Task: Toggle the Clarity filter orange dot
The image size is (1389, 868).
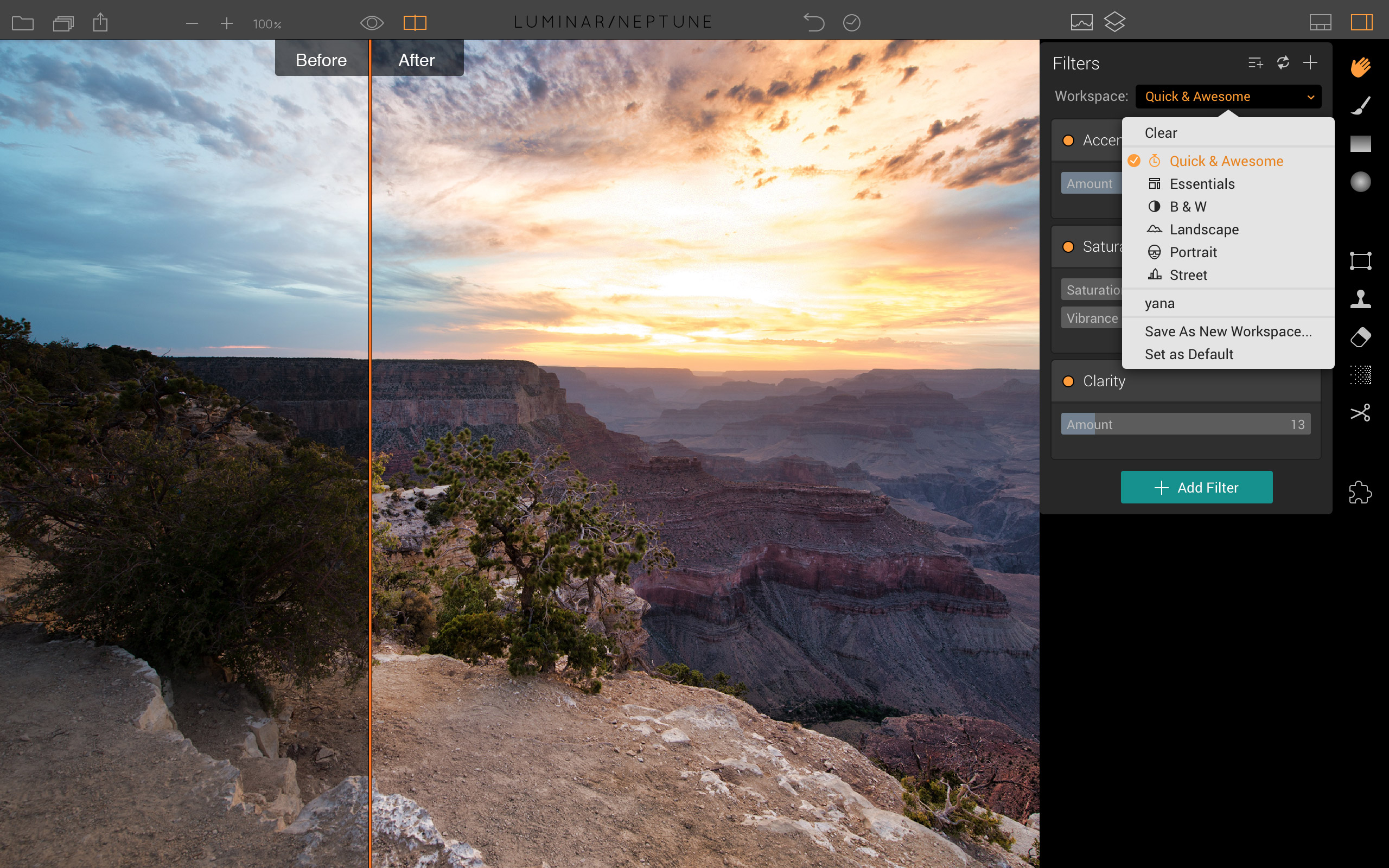Action: pos(1068,381)
